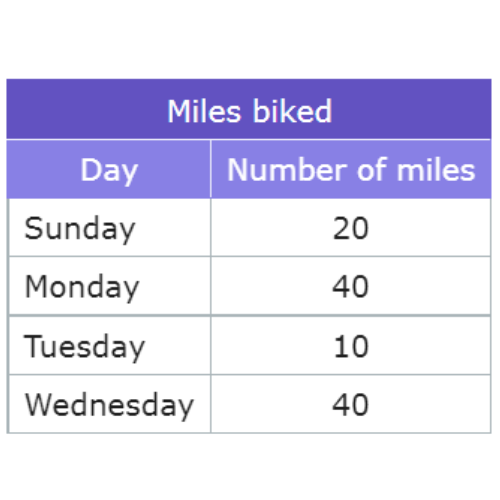Click the word Number in header
Screen dimensions: 500x500
point(289,170)
